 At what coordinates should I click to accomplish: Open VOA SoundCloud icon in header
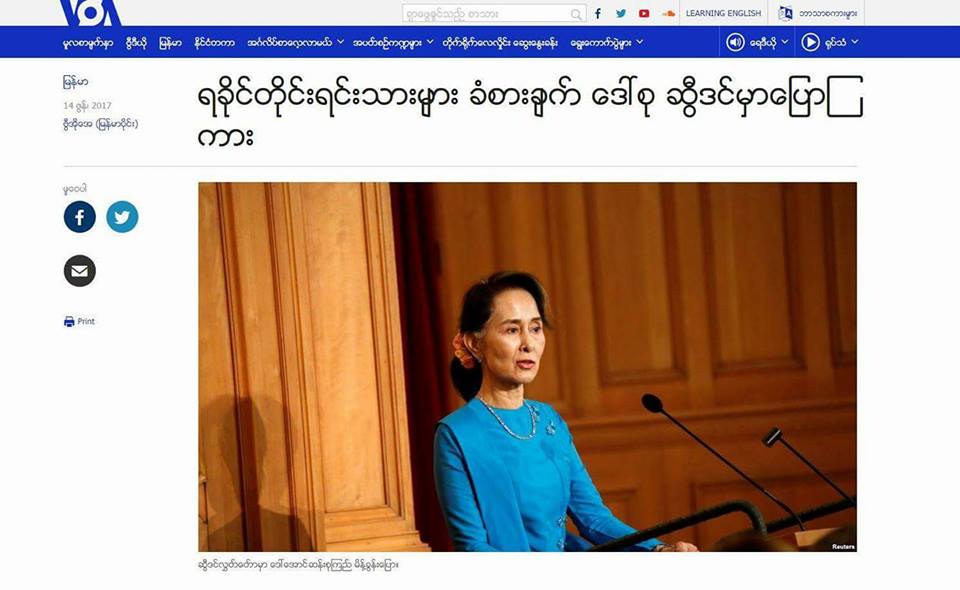click(668, 13)
